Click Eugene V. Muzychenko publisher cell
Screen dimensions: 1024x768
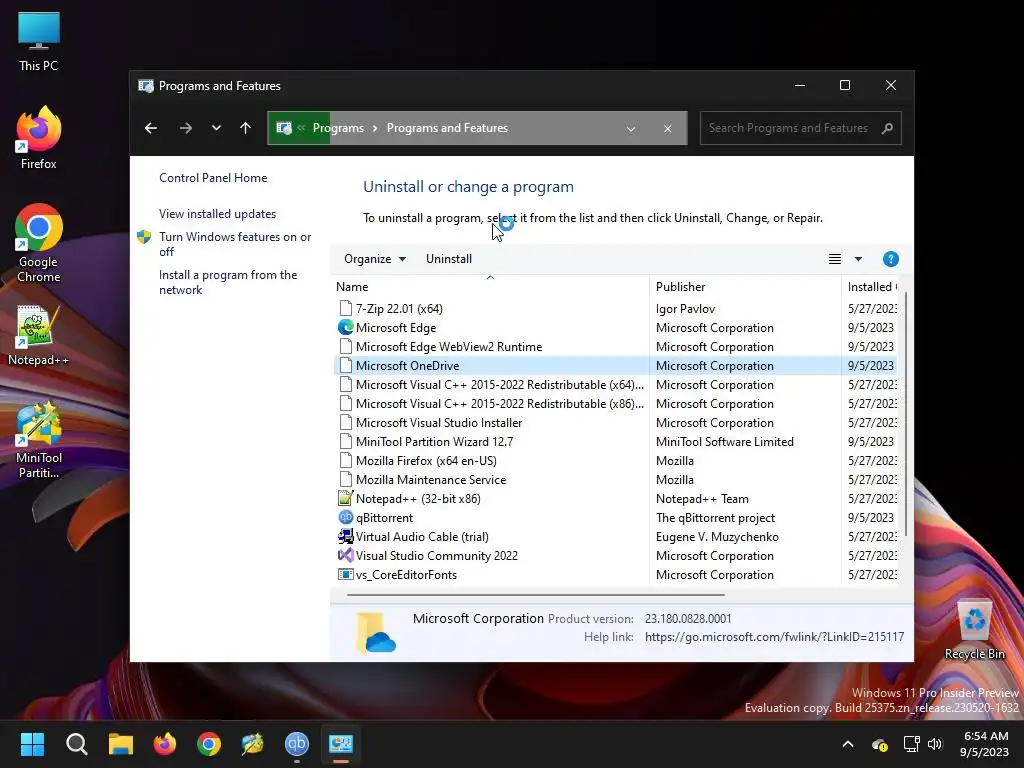(x=717, y=536)
